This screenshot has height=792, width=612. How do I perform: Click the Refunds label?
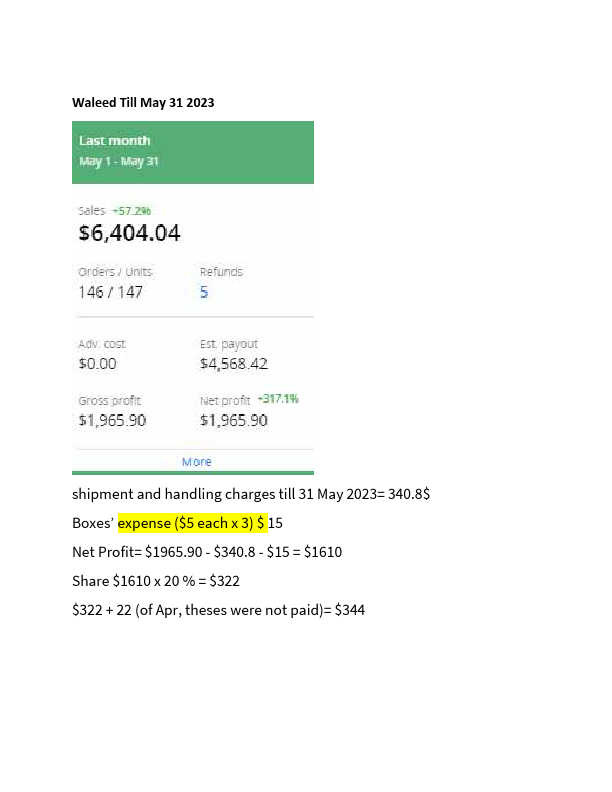(x=221, y=272)
